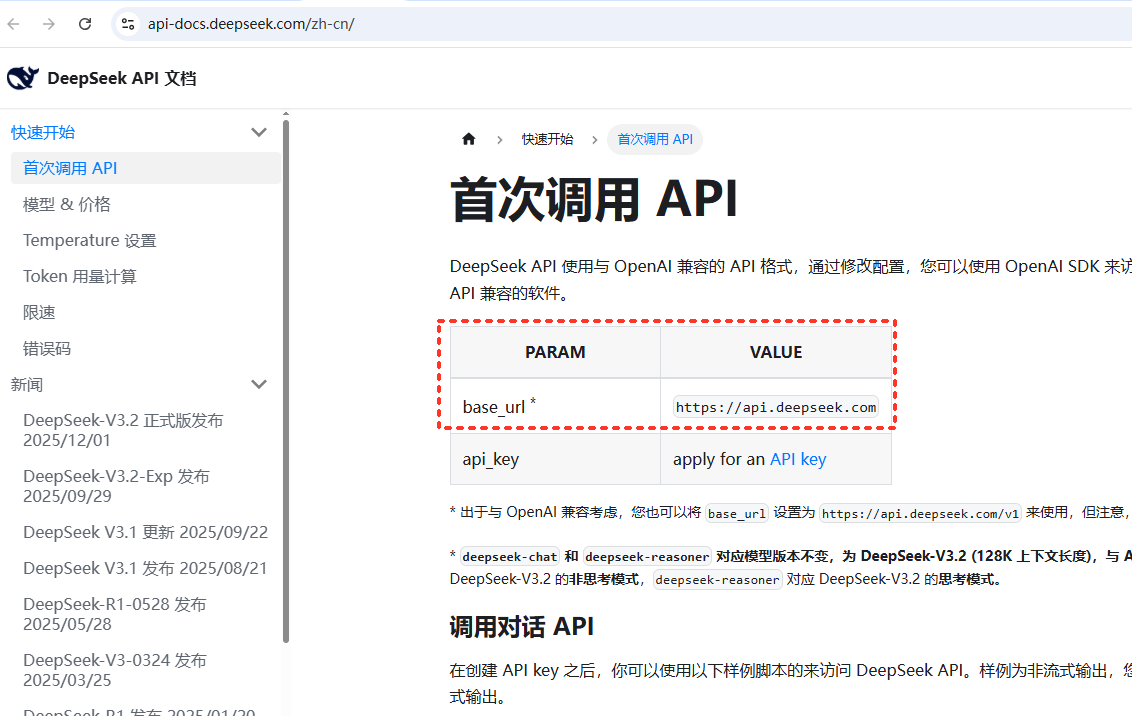1132x716 pixels.
Task: Click the home icon in breadcrumb
Action: click(x=468, y=139)
